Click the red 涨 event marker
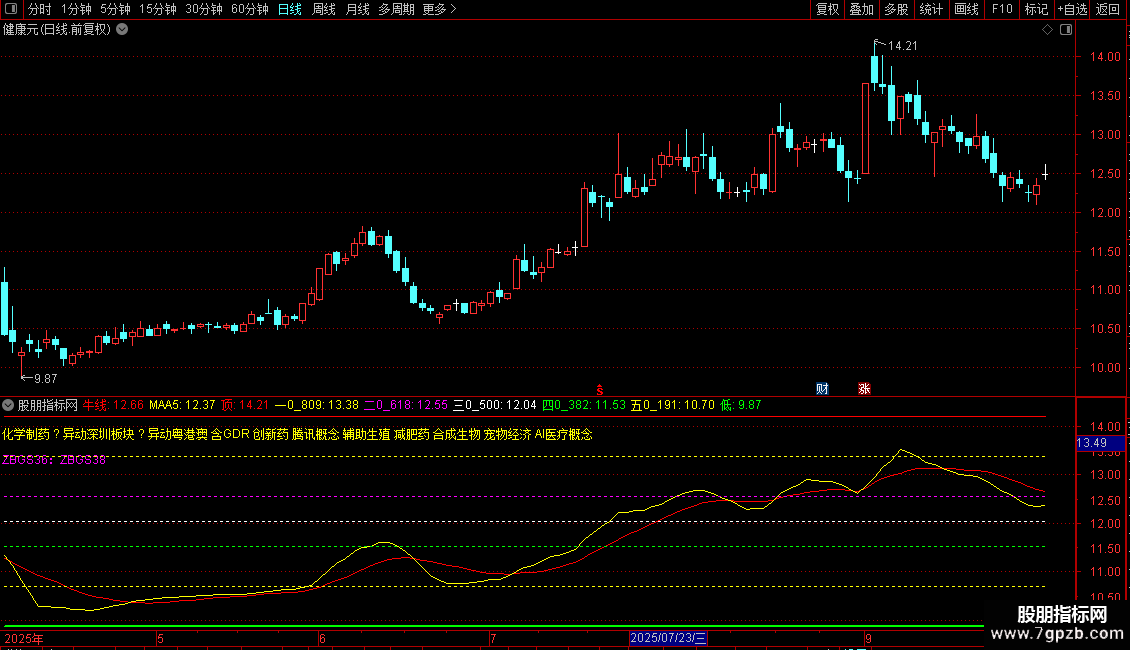The height and width of the screenshot is (650, 1130). coord(864,388)
